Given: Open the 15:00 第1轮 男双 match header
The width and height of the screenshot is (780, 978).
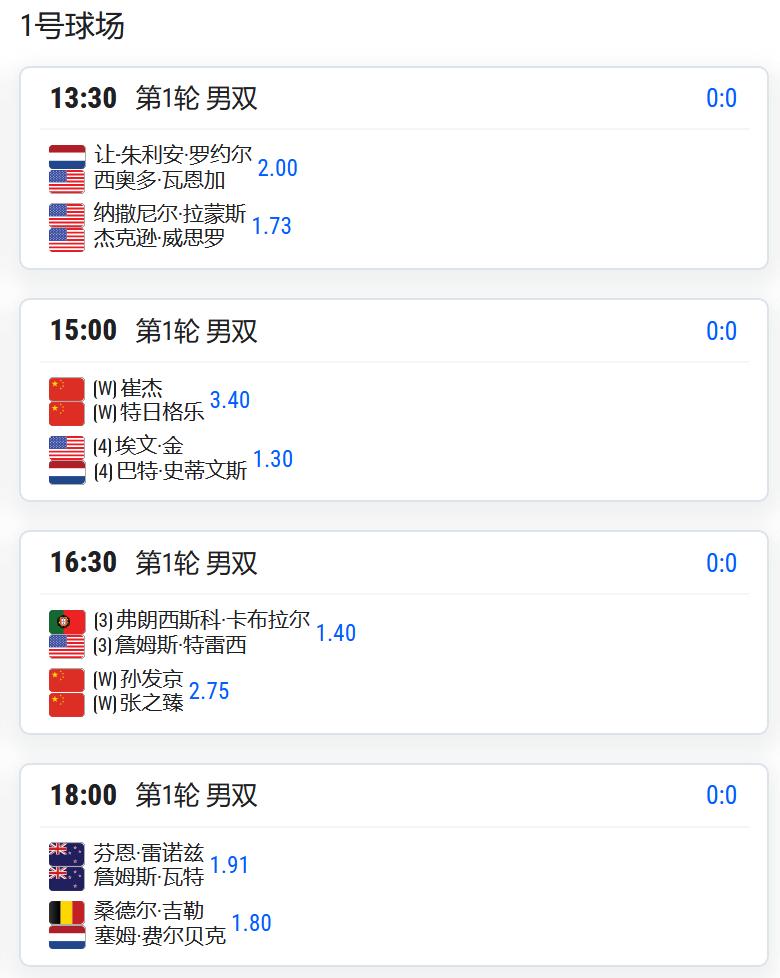Looking at the screenshot, I should pyautogui.click(x=153, y=331).
